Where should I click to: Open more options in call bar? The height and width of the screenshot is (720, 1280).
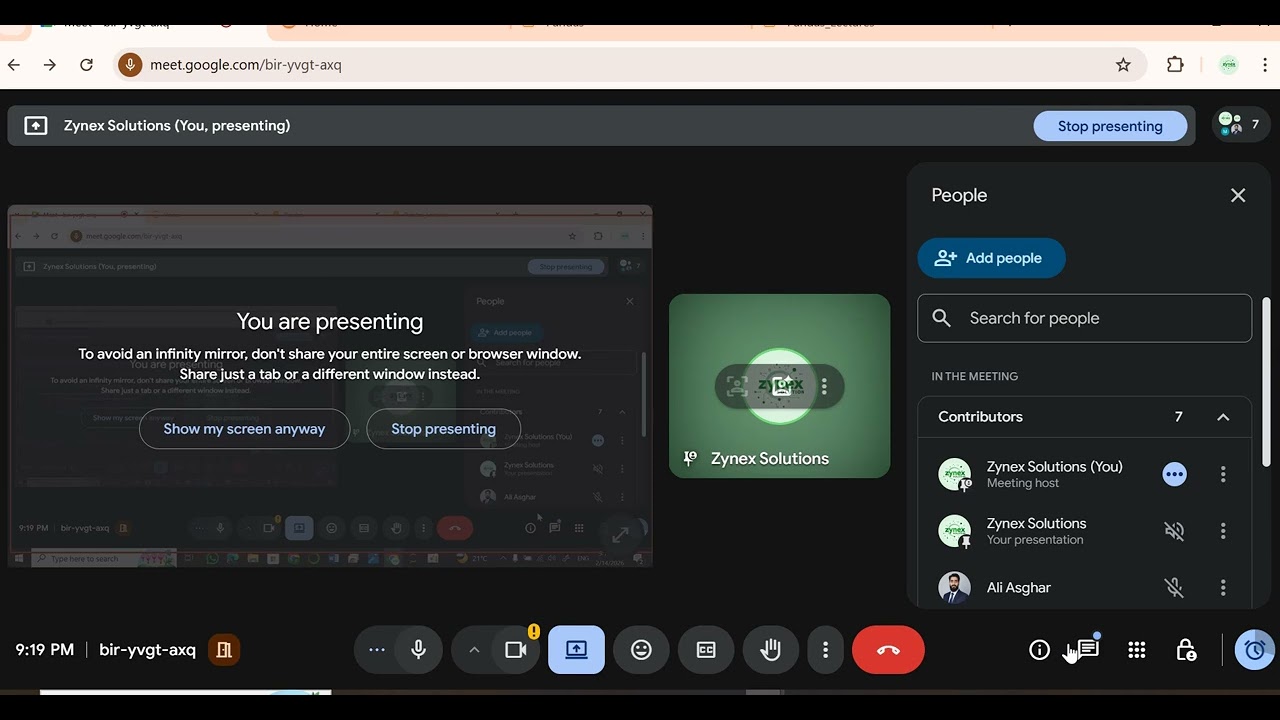click(x=825, y=650)
